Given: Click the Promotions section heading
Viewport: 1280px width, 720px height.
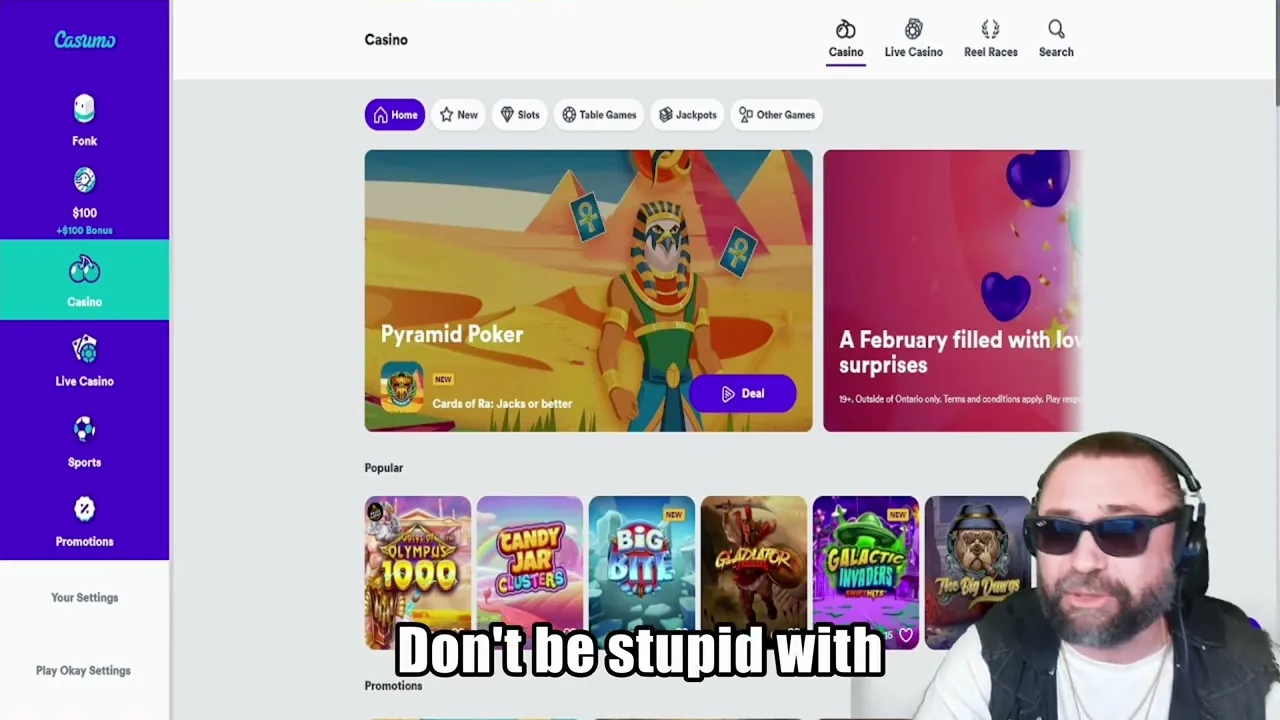Looking at the screenshot, I should pos(393,686).
